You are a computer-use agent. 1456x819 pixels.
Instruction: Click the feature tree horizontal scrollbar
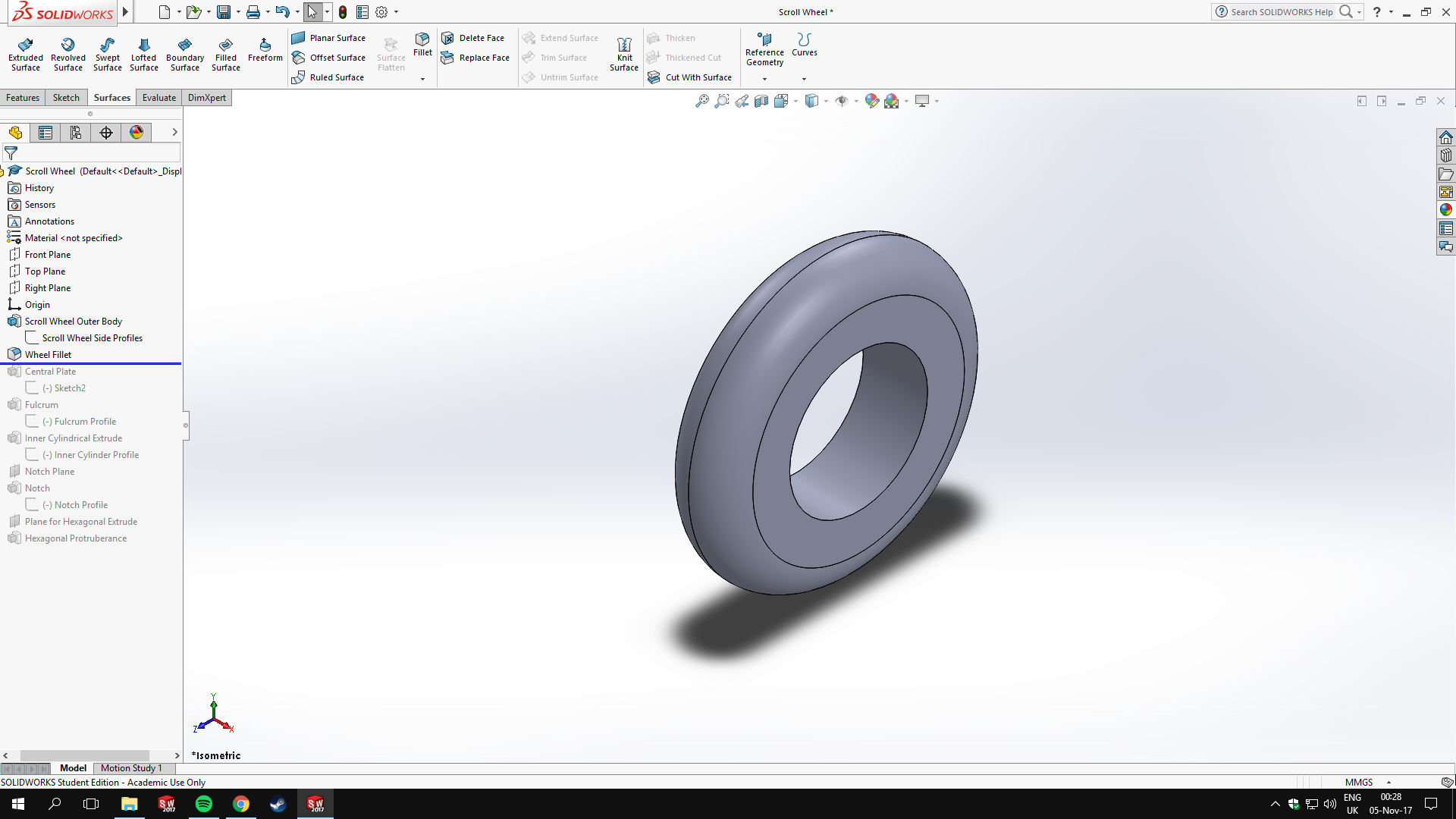(x=85, y=755)
